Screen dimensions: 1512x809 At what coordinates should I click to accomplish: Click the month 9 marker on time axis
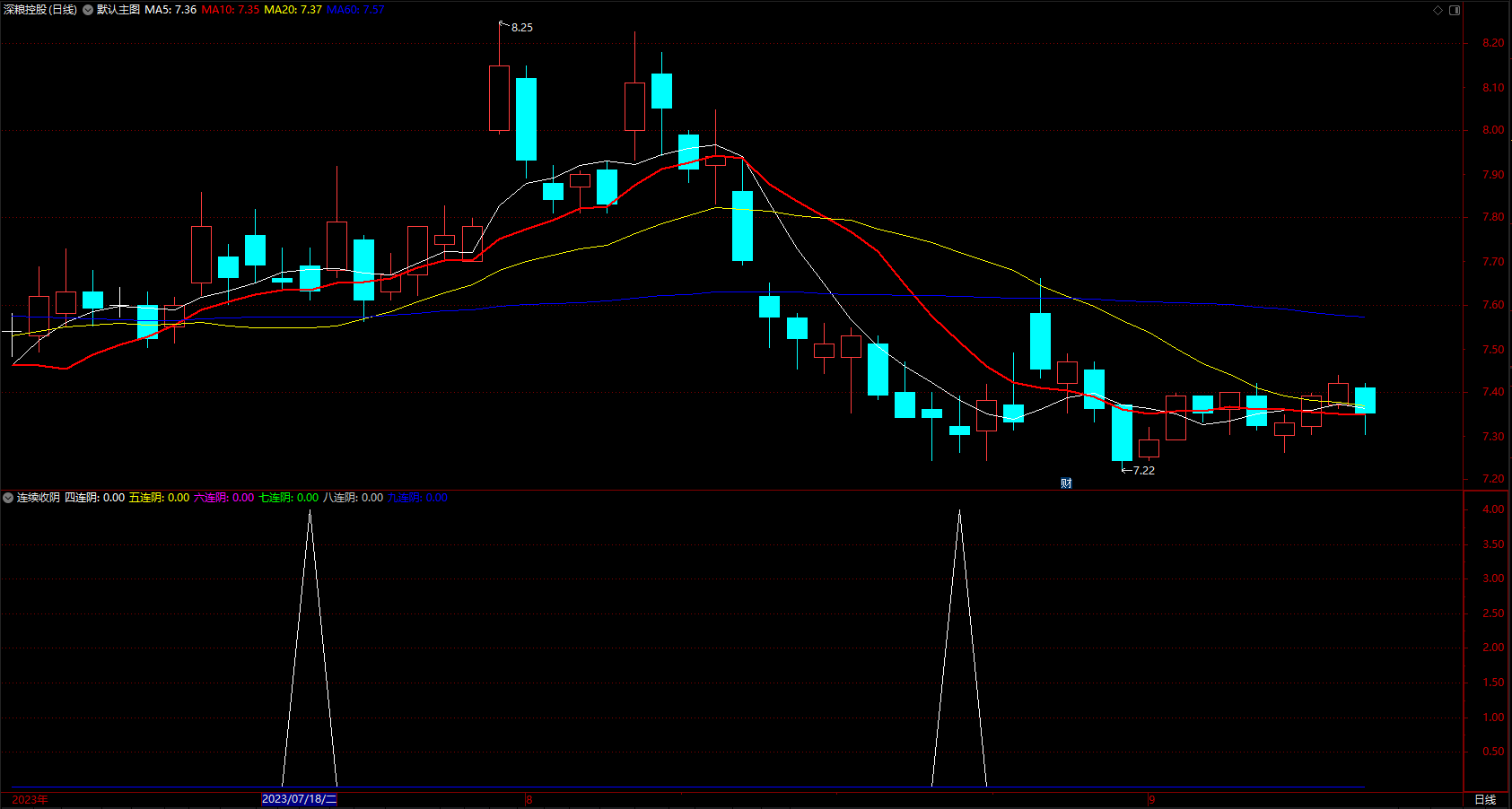[1152, 799]
